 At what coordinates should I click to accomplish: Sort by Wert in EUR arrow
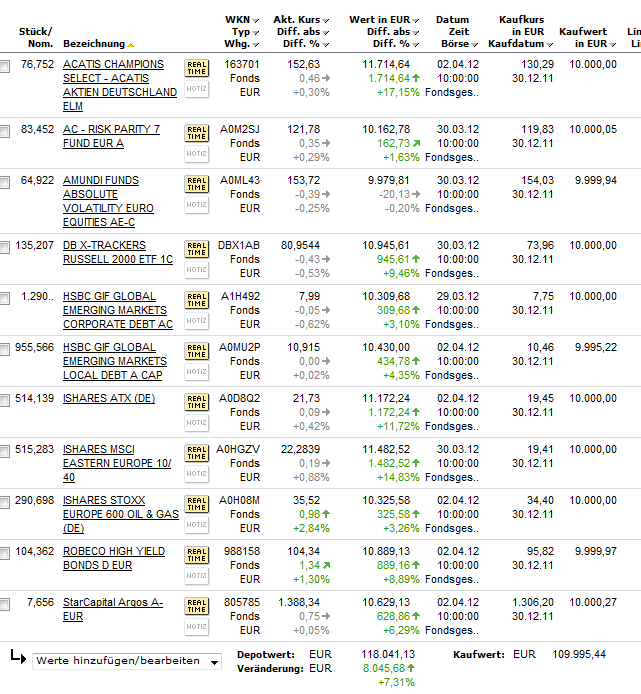point(416,21)
